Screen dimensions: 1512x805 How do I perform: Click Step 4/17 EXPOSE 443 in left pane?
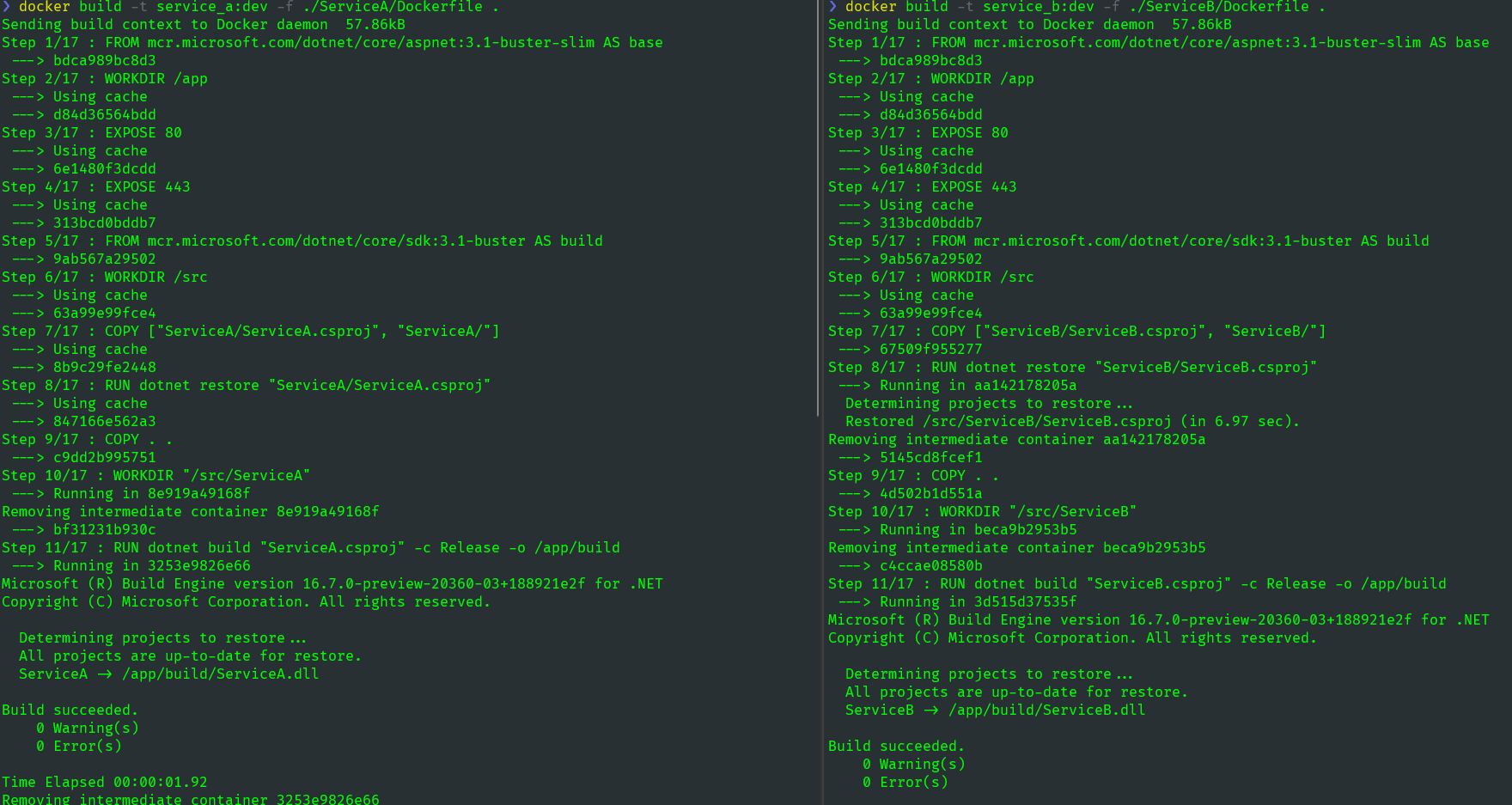coord(96,187)
